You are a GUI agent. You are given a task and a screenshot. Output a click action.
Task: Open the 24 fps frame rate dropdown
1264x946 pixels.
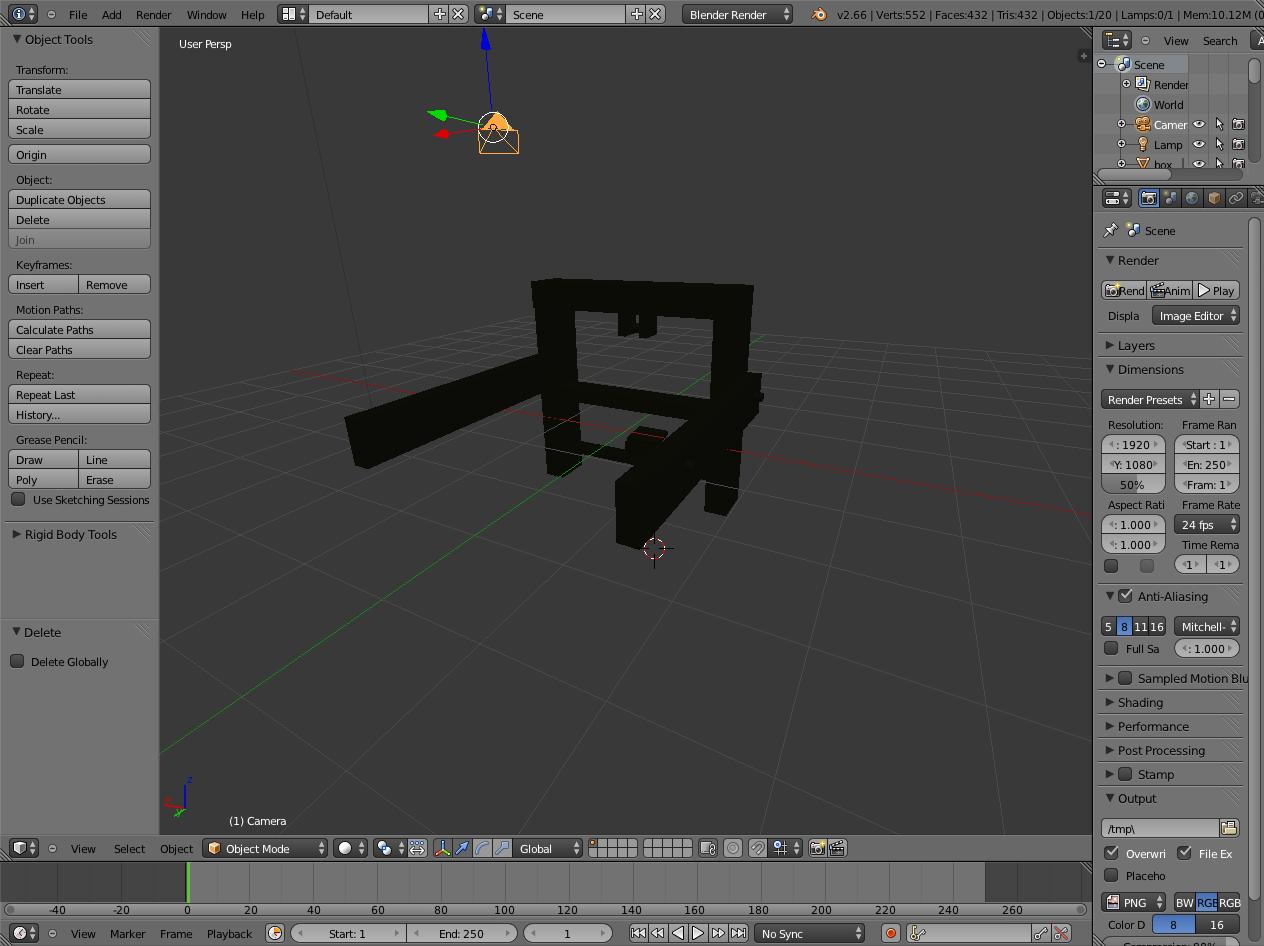(x=1207, y=524)
